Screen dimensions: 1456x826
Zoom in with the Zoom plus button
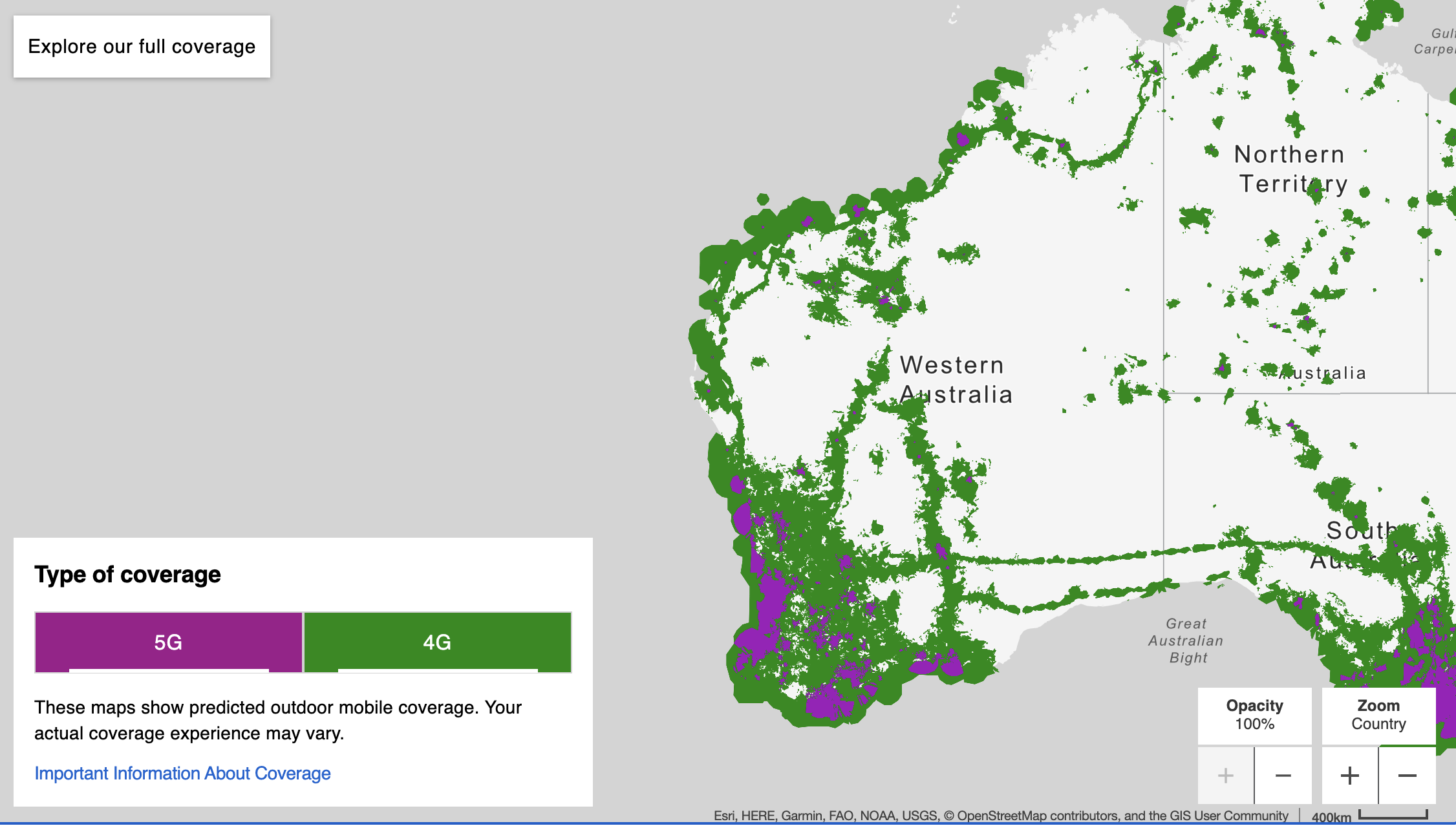point(1350,775)
